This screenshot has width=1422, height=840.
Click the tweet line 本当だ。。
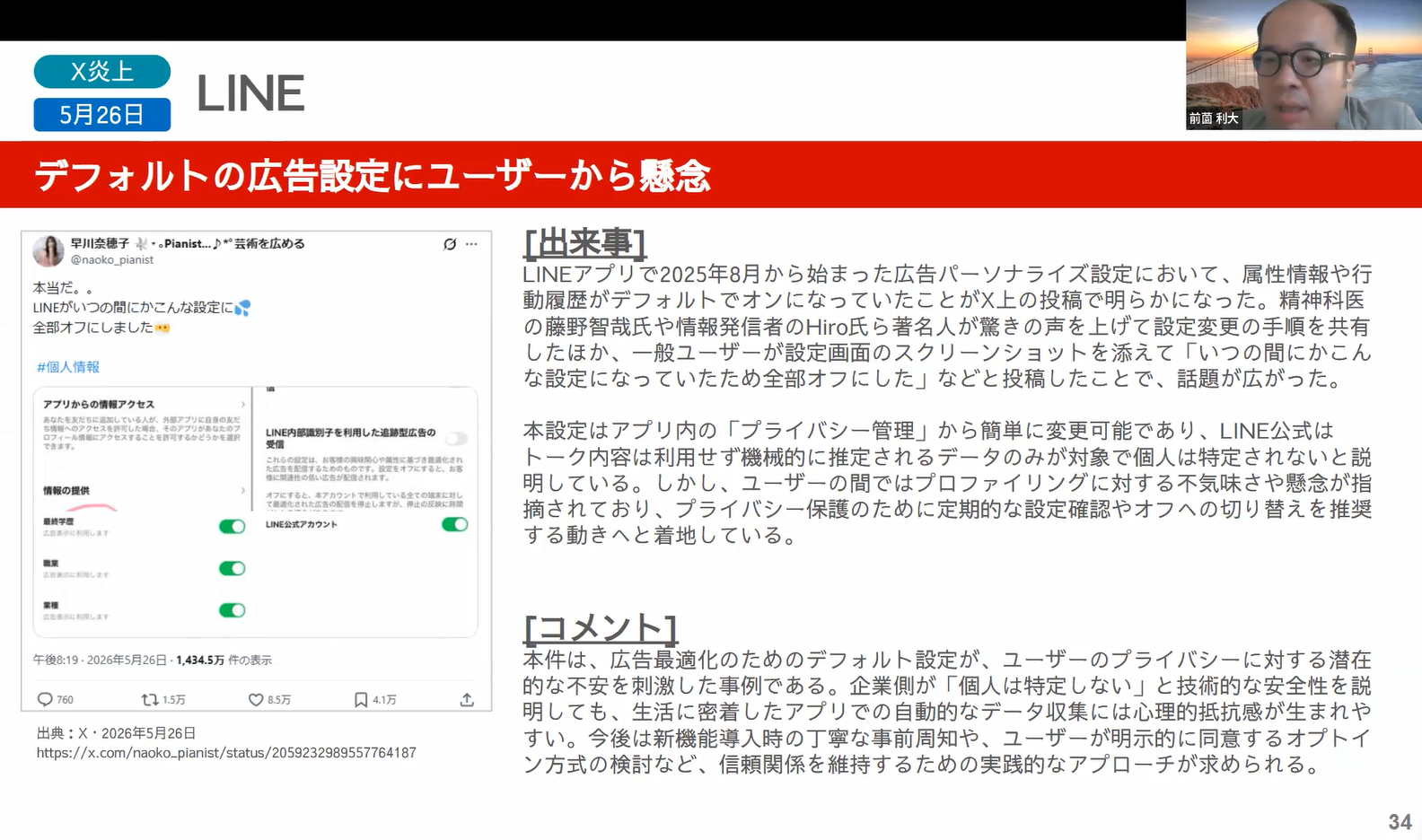pyautogui.click(x=63, y=288)
